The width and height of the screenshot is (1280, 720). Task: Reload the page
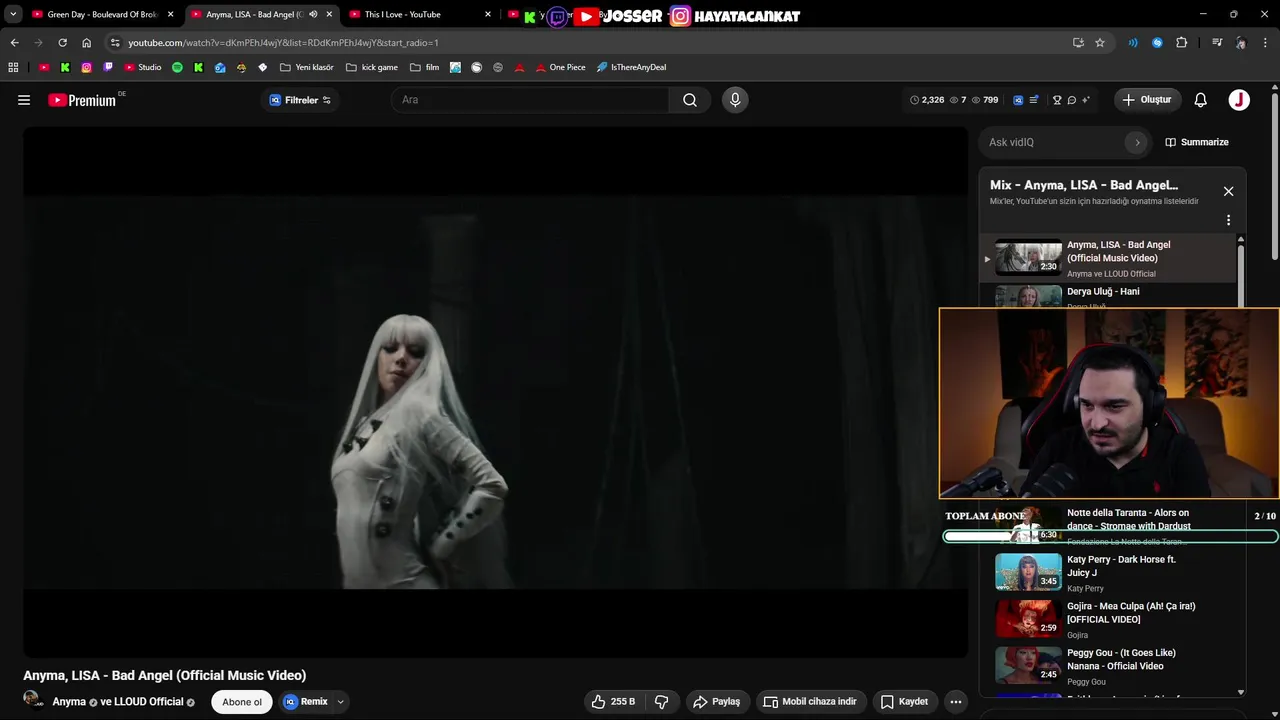click(x=62, y=43)
